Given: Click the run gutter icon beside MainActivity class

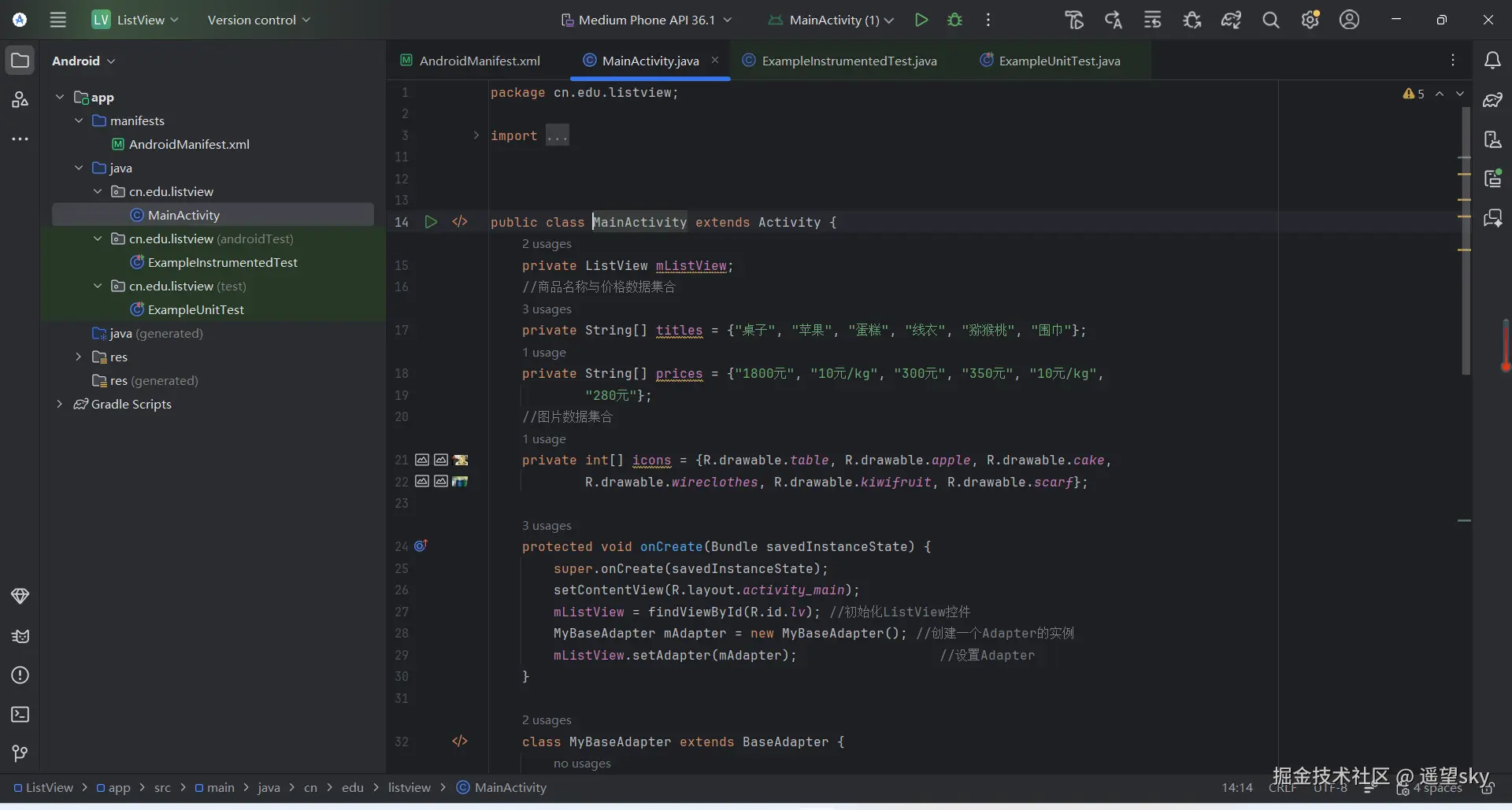Looking at the screenshot, I should click(x=431, y=222).
